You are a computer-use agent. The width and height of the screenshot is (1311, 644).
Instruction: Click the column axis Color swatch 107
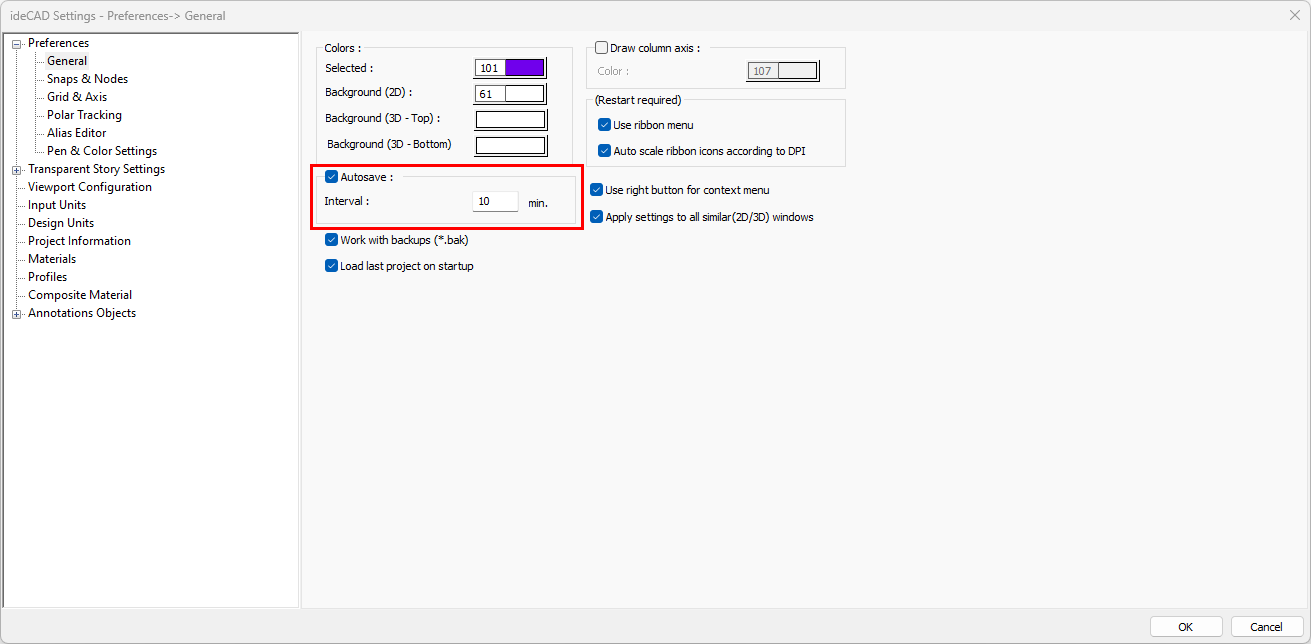click(x=783, y=71)
